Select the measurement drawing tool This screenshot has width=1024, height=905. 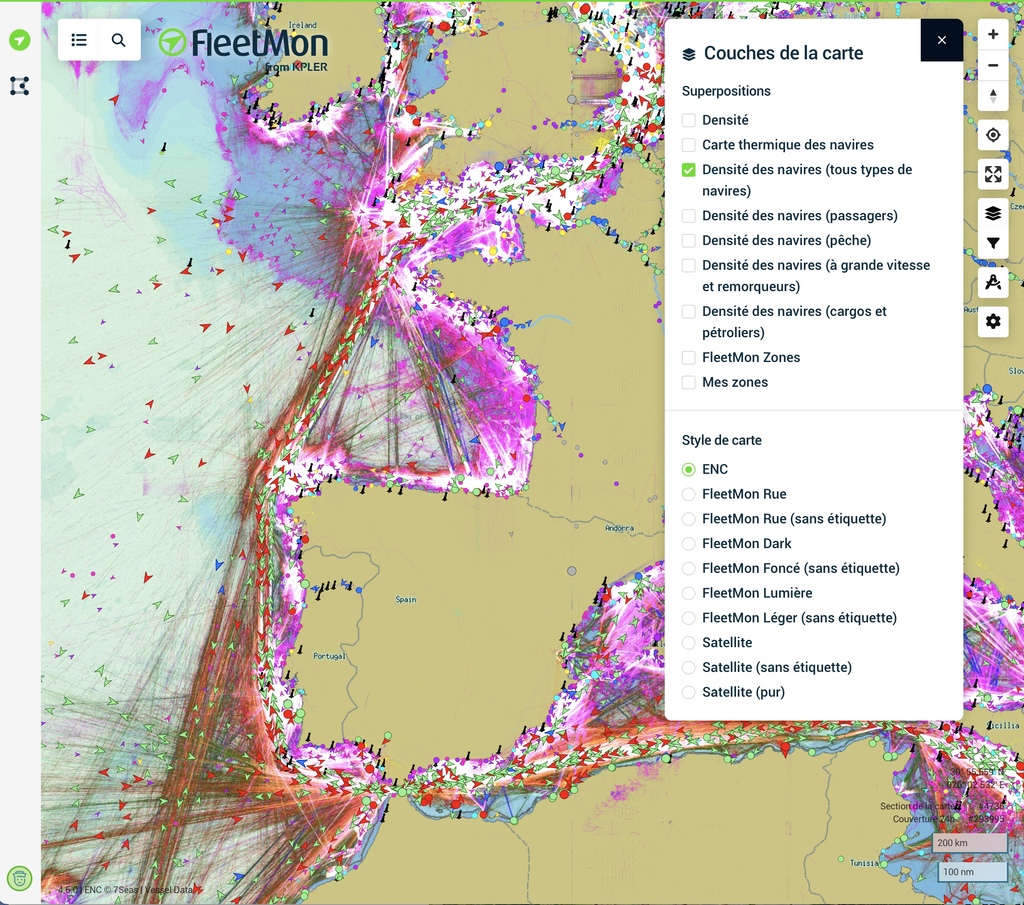tap(992, 283)
